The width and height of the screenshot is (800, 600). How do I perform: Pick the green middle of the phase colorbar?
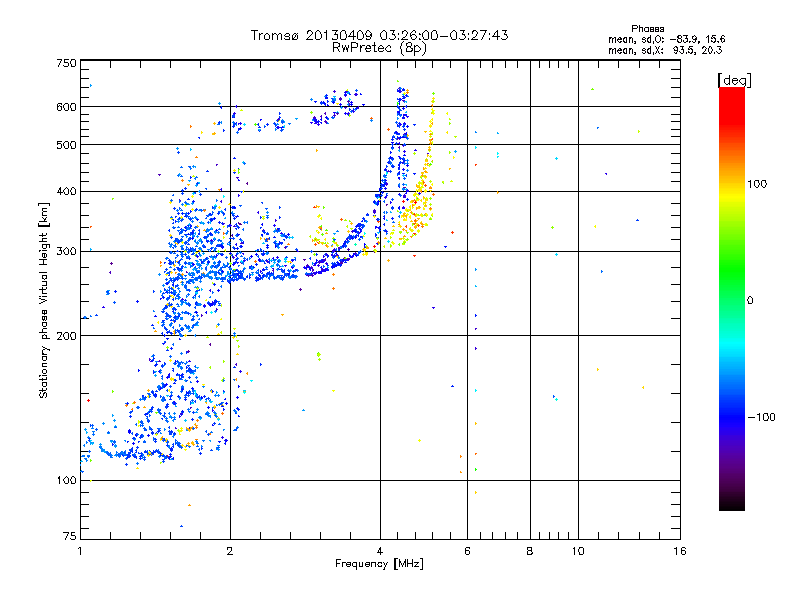pos(732,270)
